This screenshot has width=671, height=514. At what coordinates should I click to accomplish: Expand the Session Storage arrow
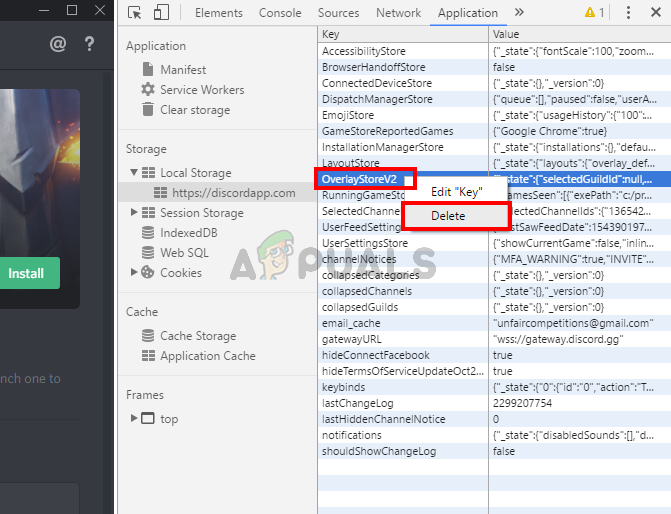tap(134, 212)
